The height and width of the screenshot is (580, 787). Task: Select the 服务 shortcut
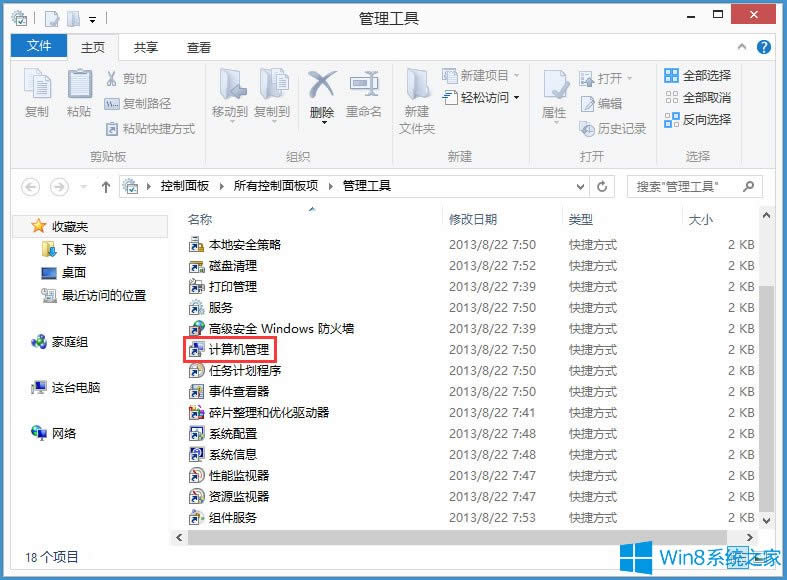(211, 308)
